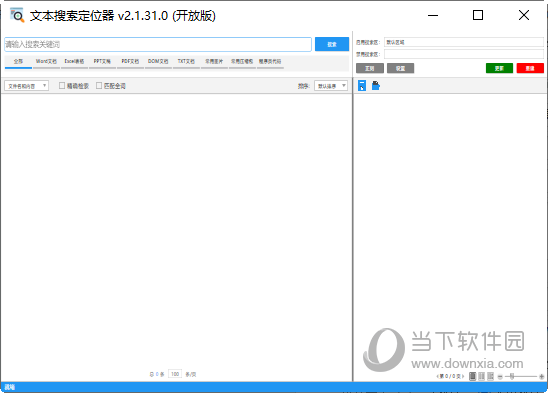Select the third page layout icon
548x393 pixels.
tap(490, 376)
